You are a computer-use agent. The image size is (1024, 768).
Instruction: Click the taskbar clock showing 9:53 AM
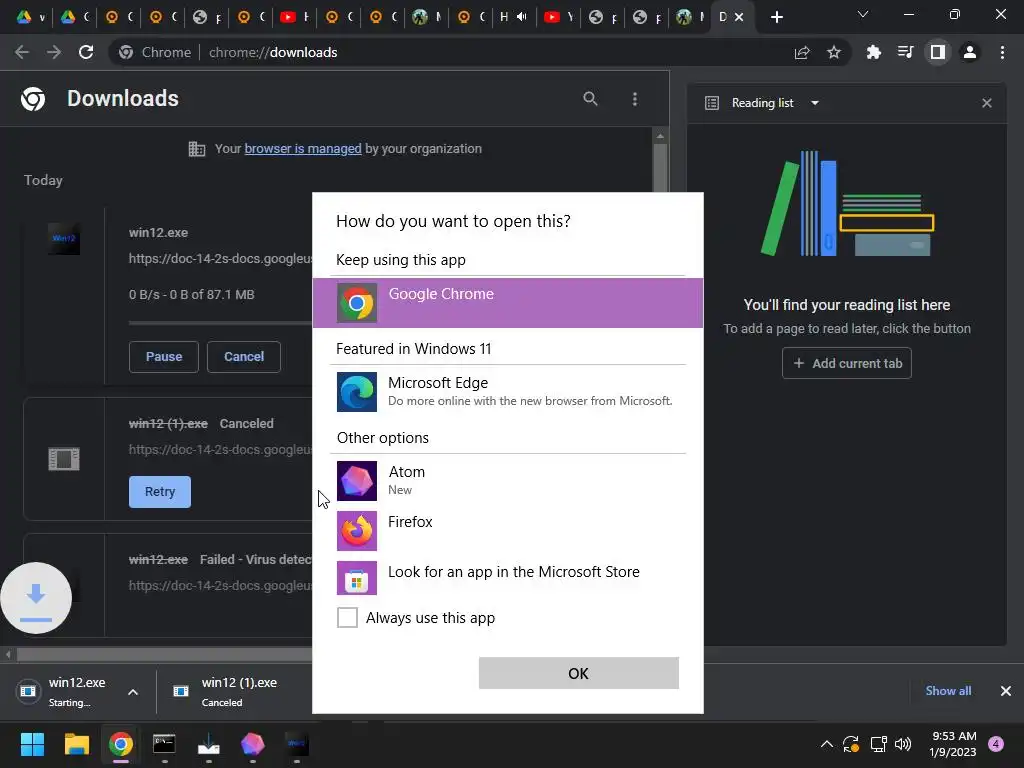[x=953, y=744]
